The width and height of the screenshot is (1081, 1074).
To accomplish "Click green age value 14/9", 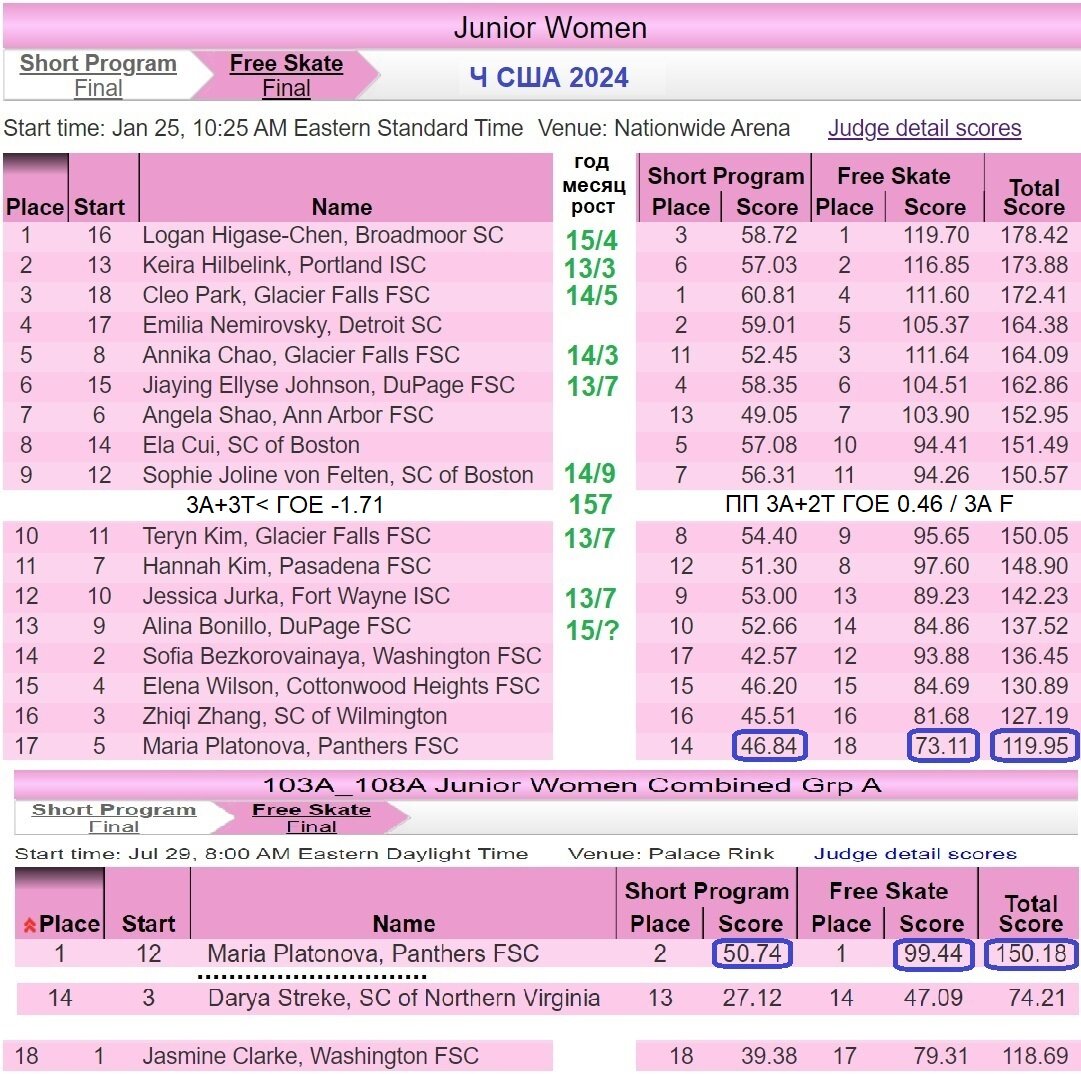I will [x=589, y=474].
